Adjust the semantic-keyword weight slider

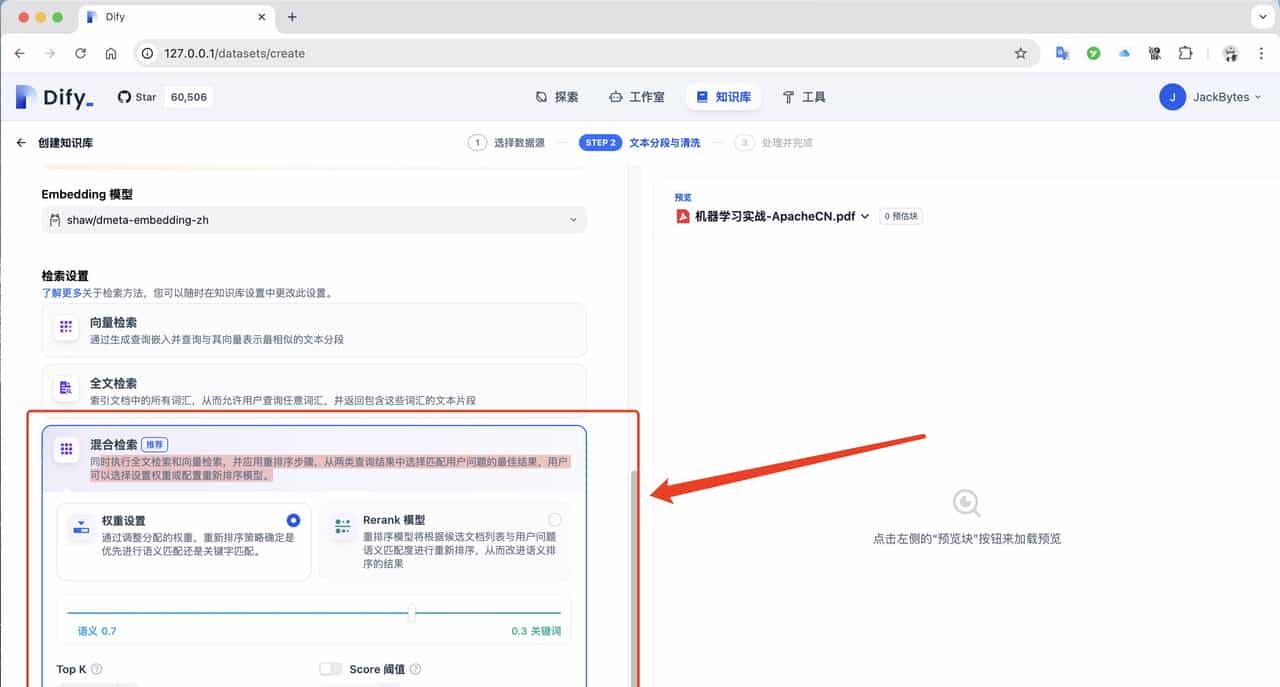point(412,615)
